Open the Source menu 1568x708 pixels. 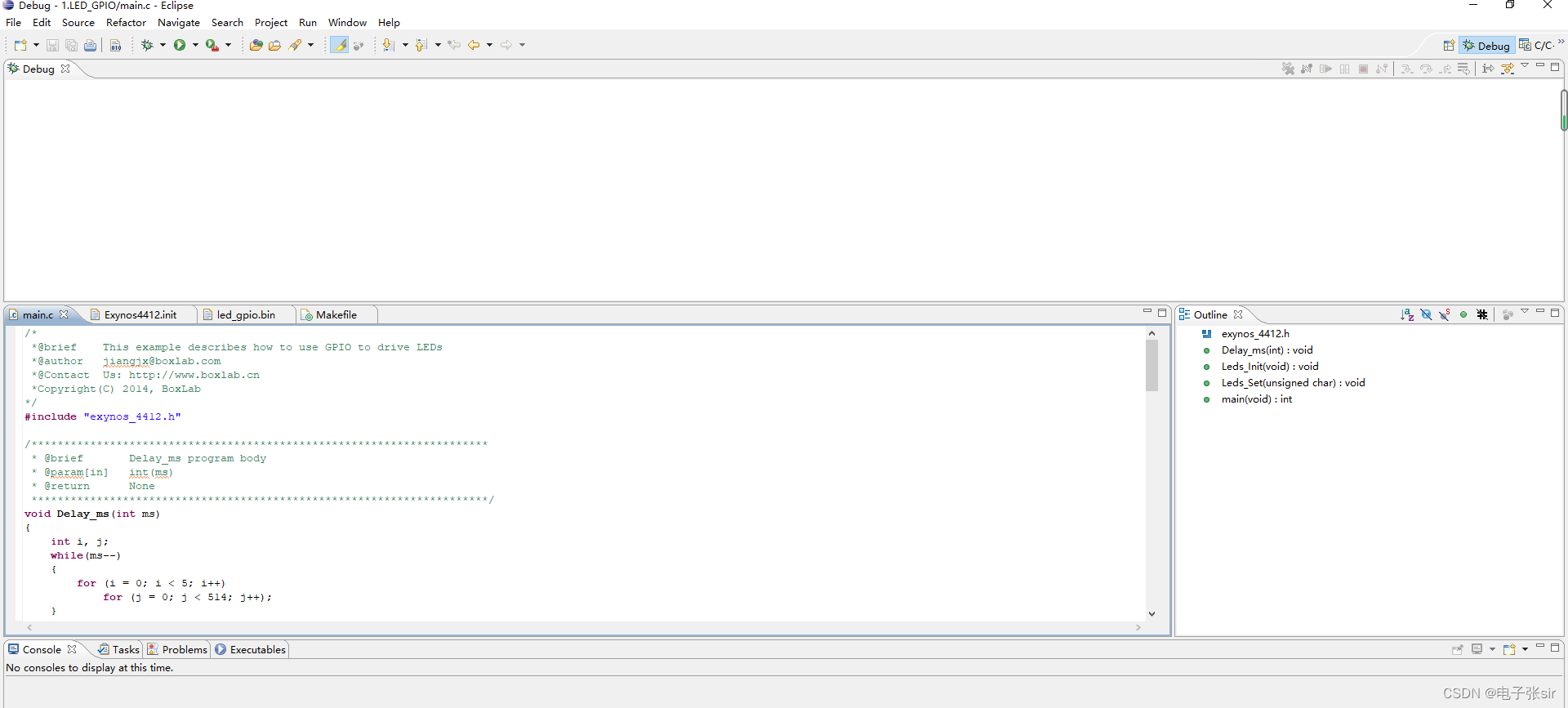[x=78, y=23]
